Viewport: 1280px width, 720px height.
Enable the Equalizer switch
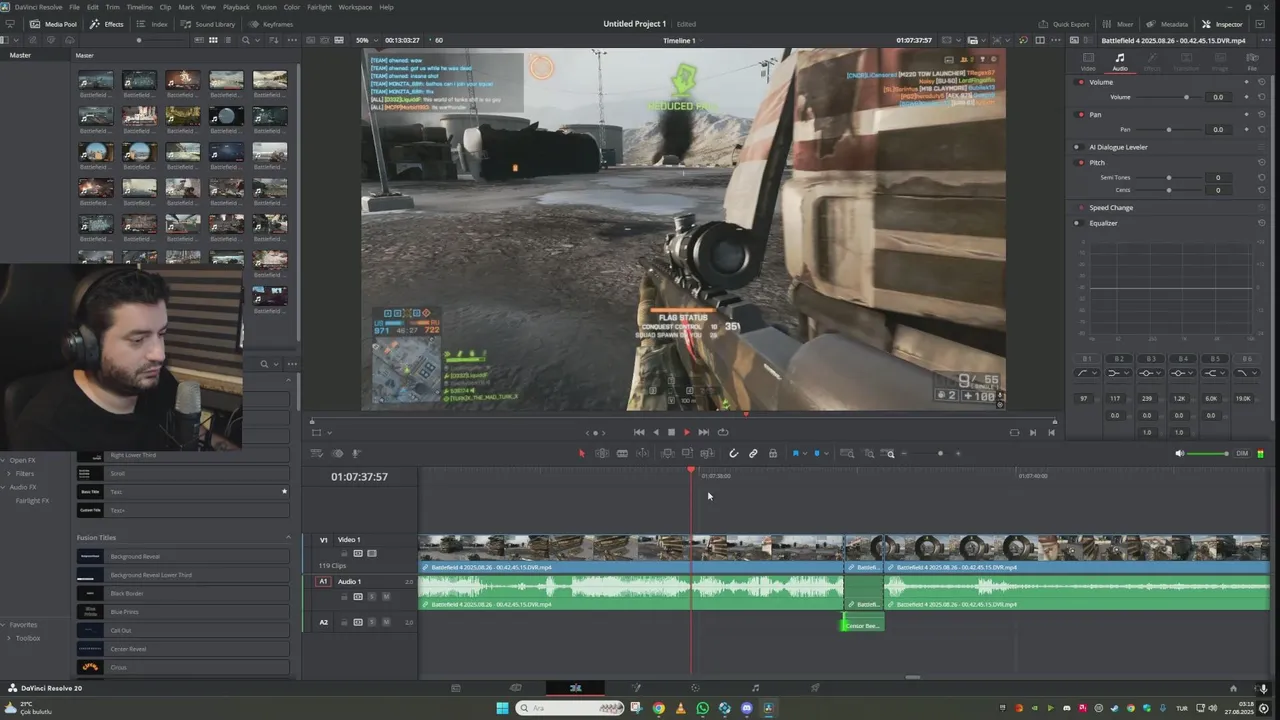click(x=1078, y=223)
